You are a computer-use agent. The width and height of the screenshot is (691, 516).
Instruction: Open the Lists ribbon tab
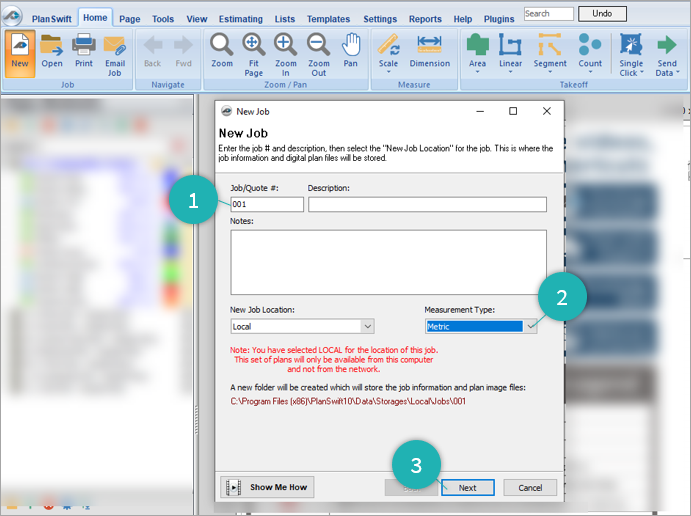click(285, 19)
